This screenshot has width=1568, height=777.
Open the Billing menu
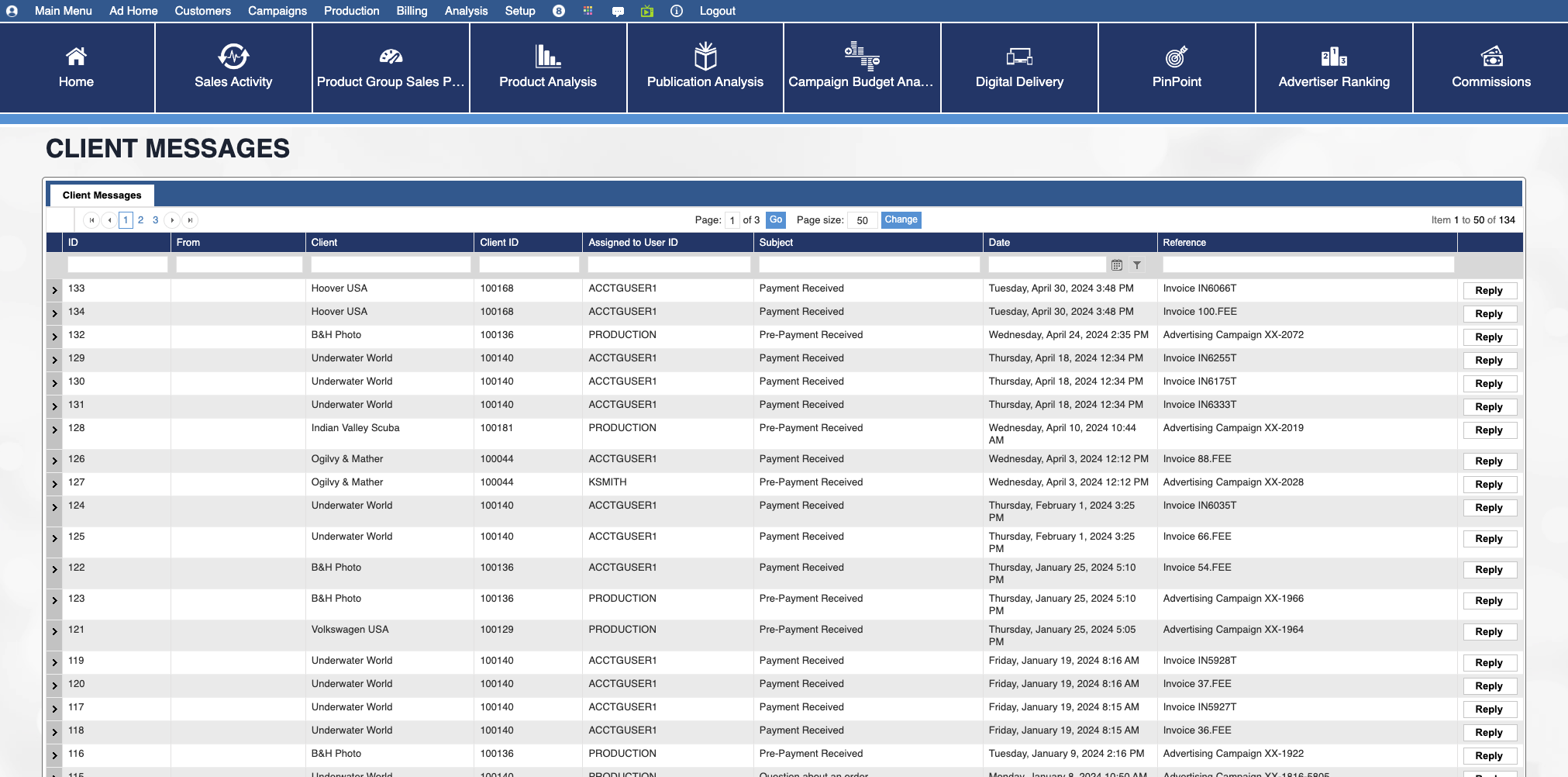point(412,11)
